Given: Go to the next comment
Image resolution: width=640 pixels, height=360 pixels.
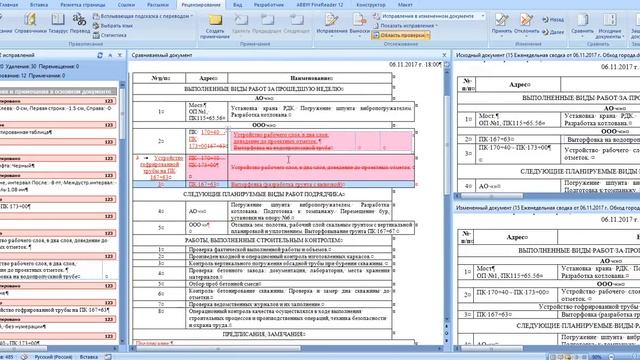Looking at the screenshot, I should point(296,24).
